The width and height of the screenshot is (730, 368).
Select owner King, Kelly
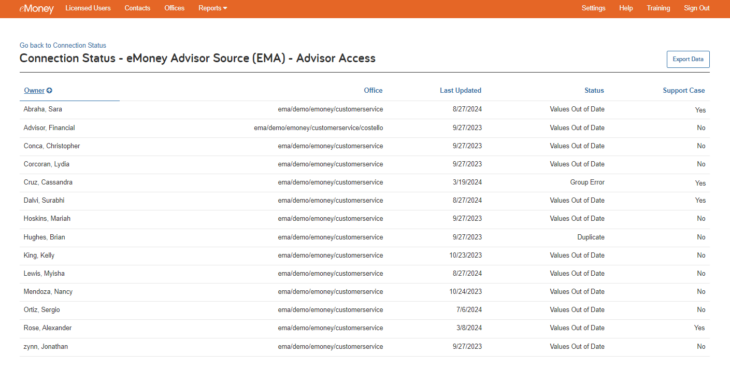pos(39,255)
